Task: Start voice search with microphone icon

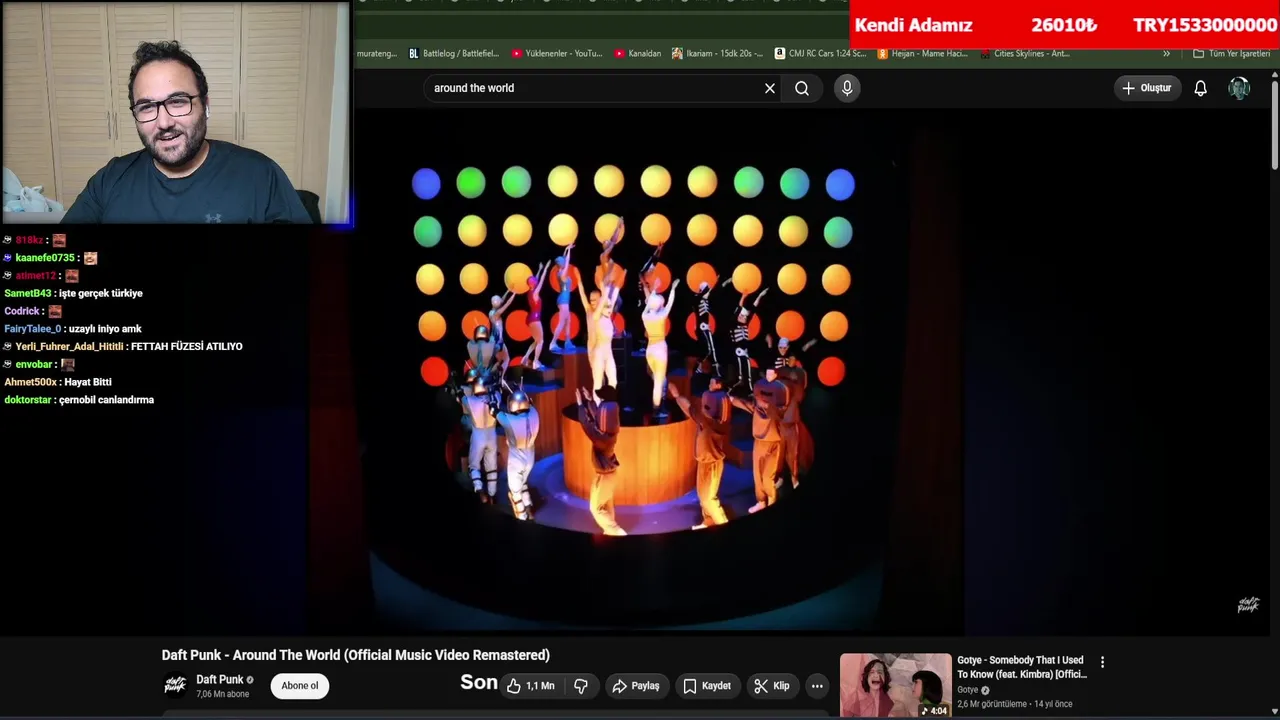Action: click(847, 88)
